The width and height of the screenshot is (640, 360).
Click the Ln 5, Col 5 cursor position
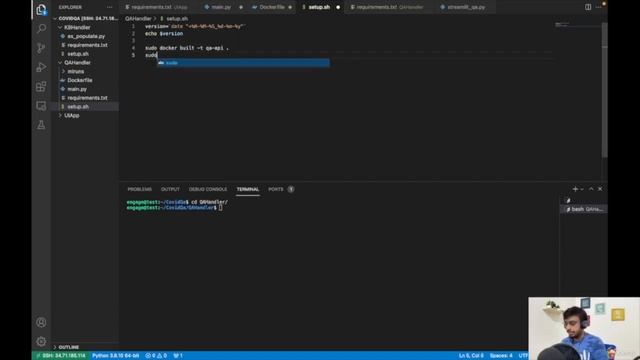point(471,356)
